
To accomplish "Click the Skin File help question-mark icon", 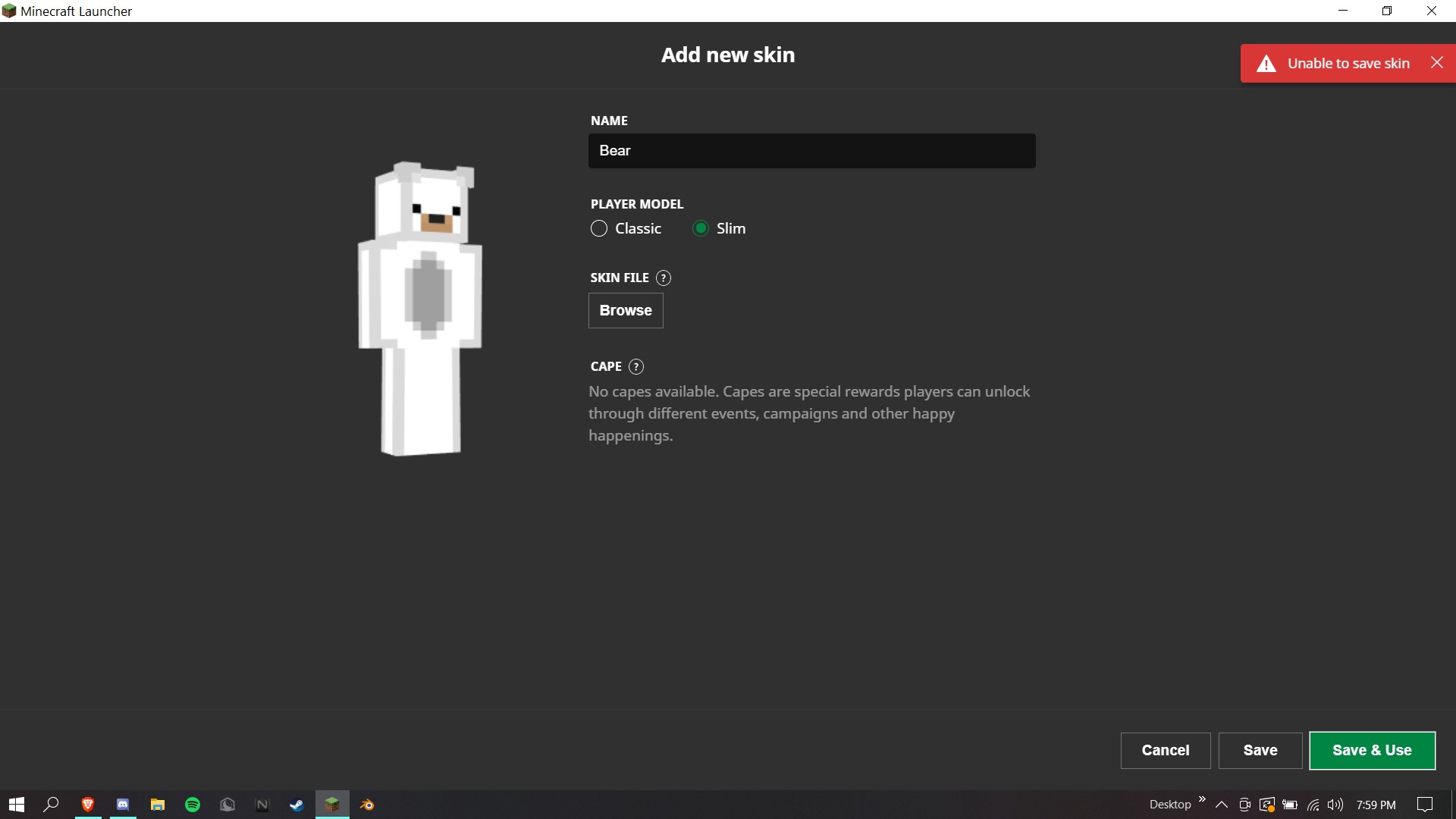I will (664, 278).
